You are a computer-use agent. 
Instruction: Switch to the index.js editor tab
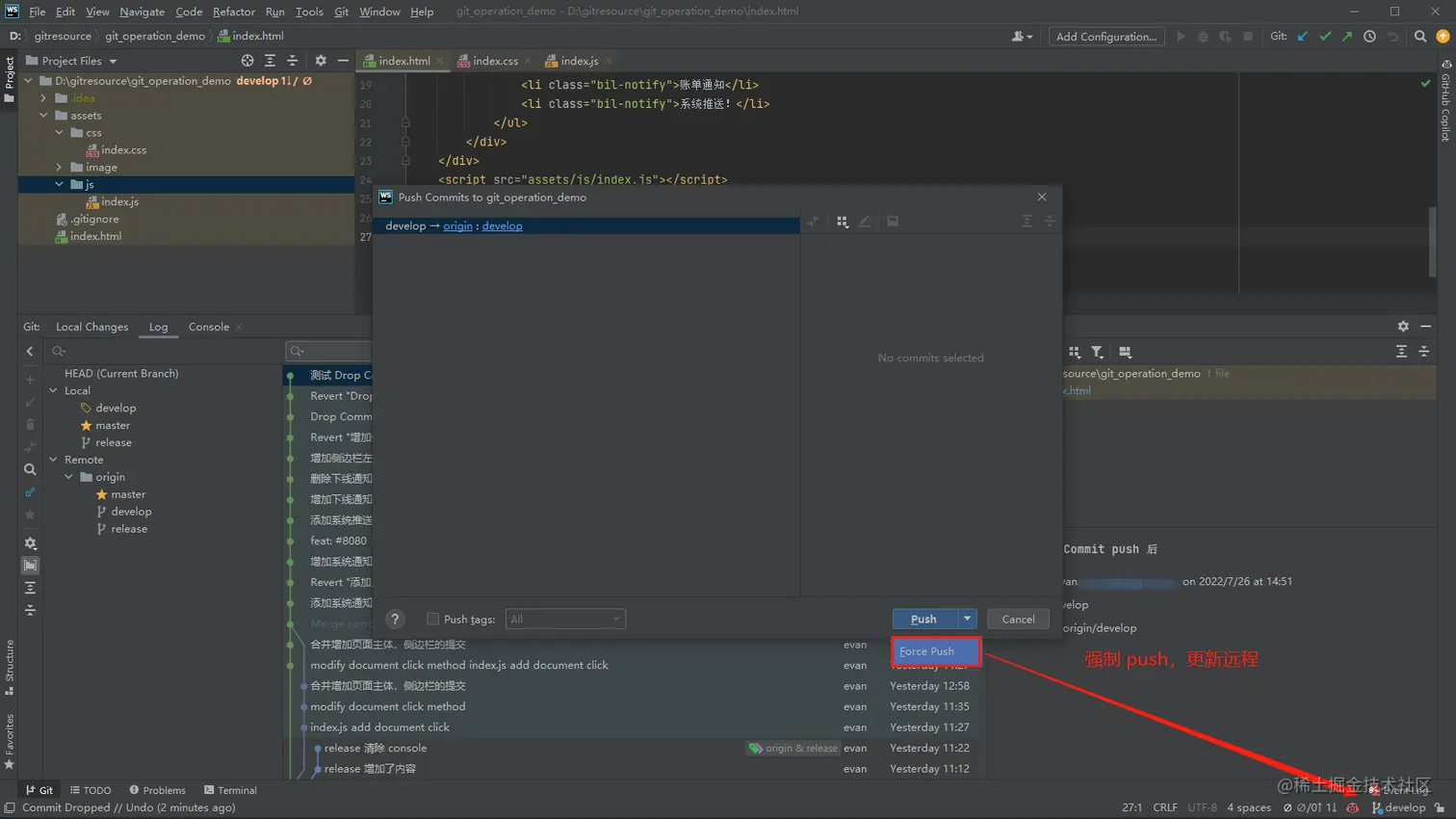tap(579, 61)
